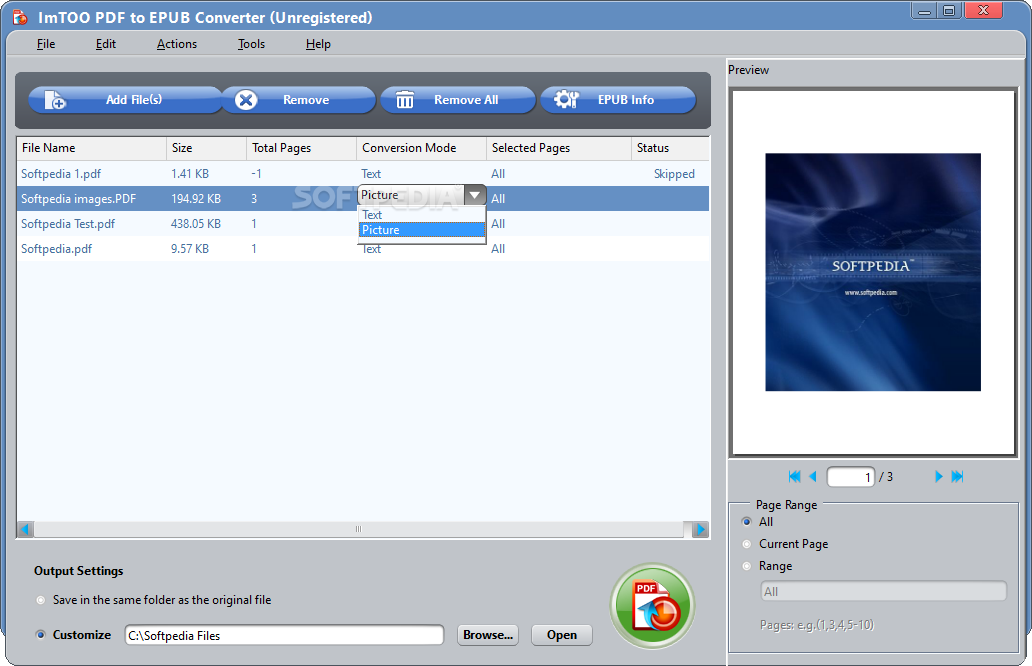The height and width of the screenshot is (666, 1032).
Task: Select the Customize output radio button
Action: tap(41, 635)
